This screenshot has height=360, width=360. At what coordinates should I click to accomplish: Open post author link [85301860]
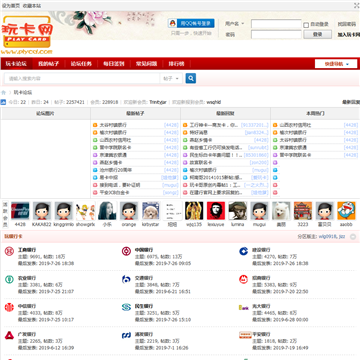[x=256, y=155]
